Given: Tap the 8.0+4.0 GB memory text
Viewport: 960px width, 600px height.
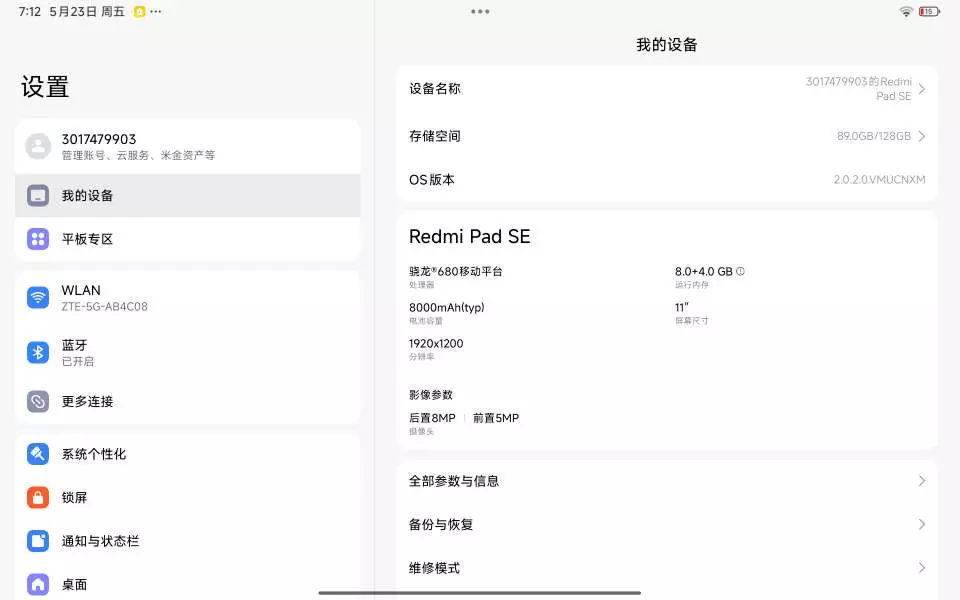Looking at the screenshot, I should pos(703,271).
